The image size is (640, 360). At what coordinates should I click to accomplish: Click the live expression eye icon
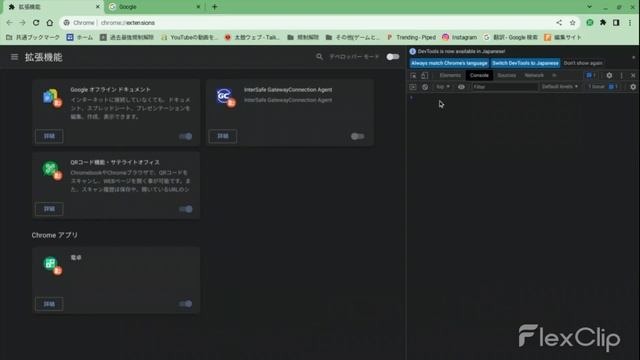[461, 87]
